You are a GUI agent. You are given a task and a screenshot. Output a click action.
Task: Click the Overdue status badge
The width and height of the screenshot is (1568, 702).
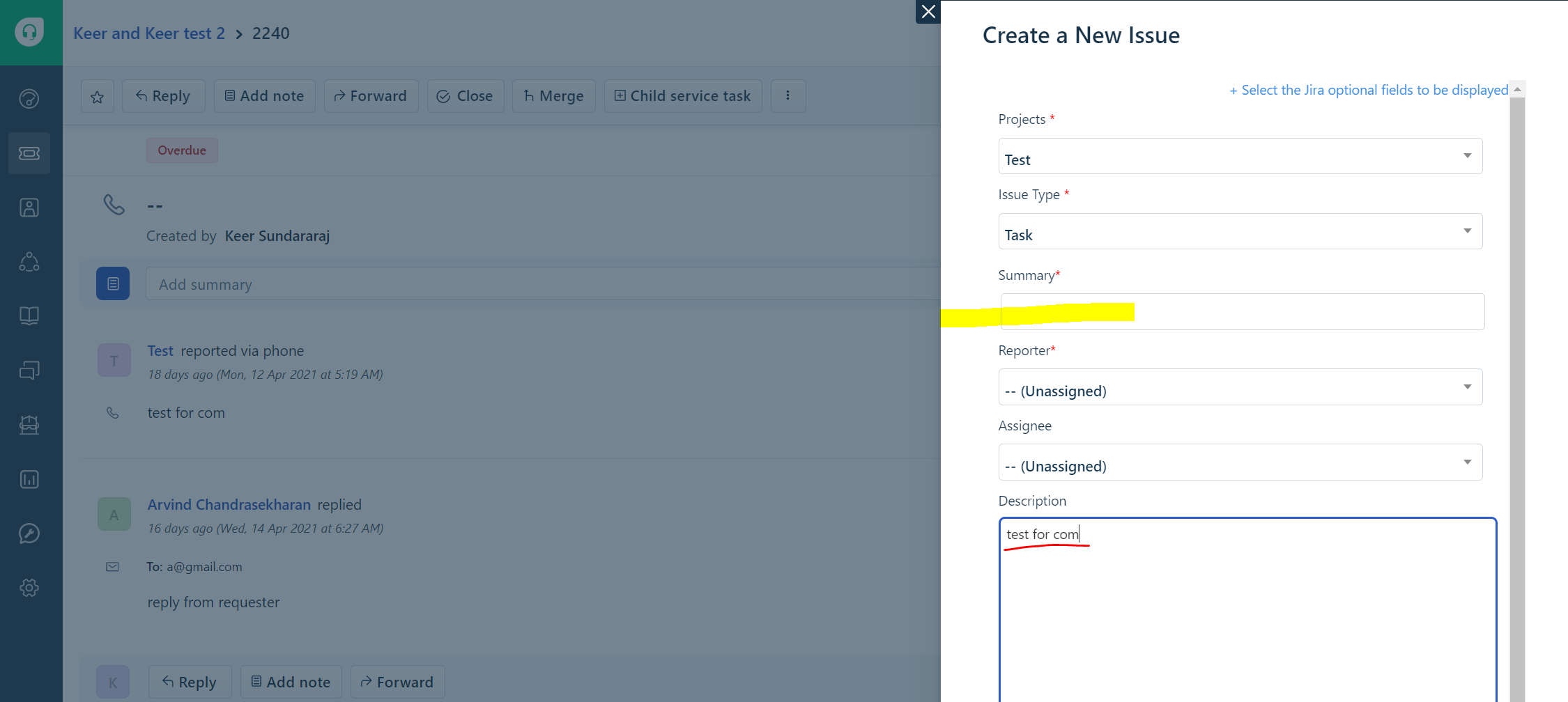[182, 150]
